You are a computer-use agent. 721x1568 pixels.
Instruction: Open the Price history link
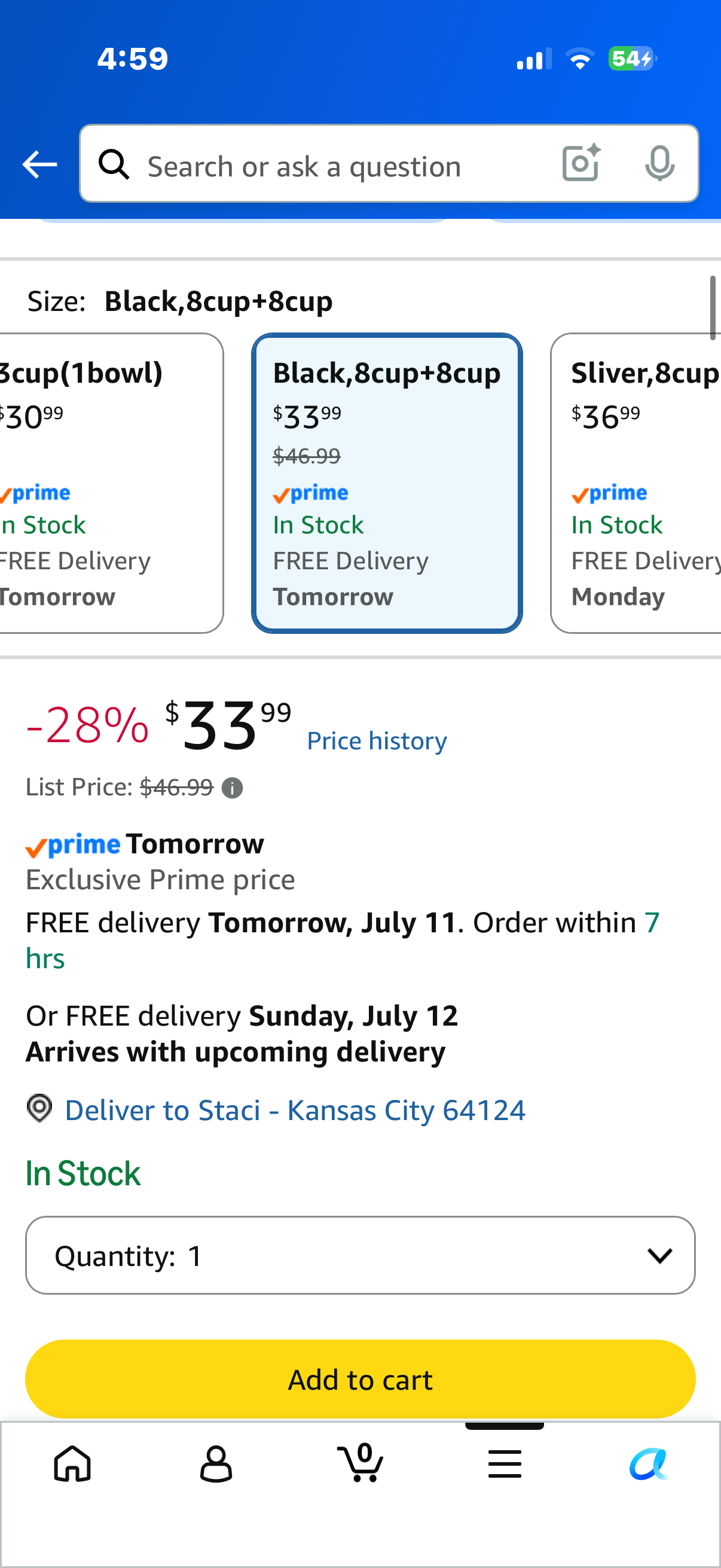[377, 741]
